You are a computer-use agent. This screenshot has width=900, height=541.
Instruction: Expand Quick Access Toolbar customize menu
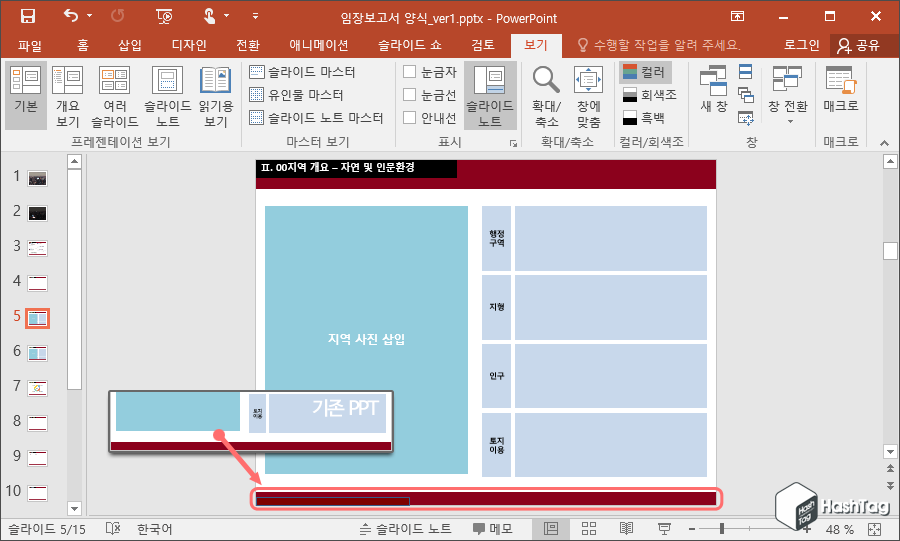[255, 16]
